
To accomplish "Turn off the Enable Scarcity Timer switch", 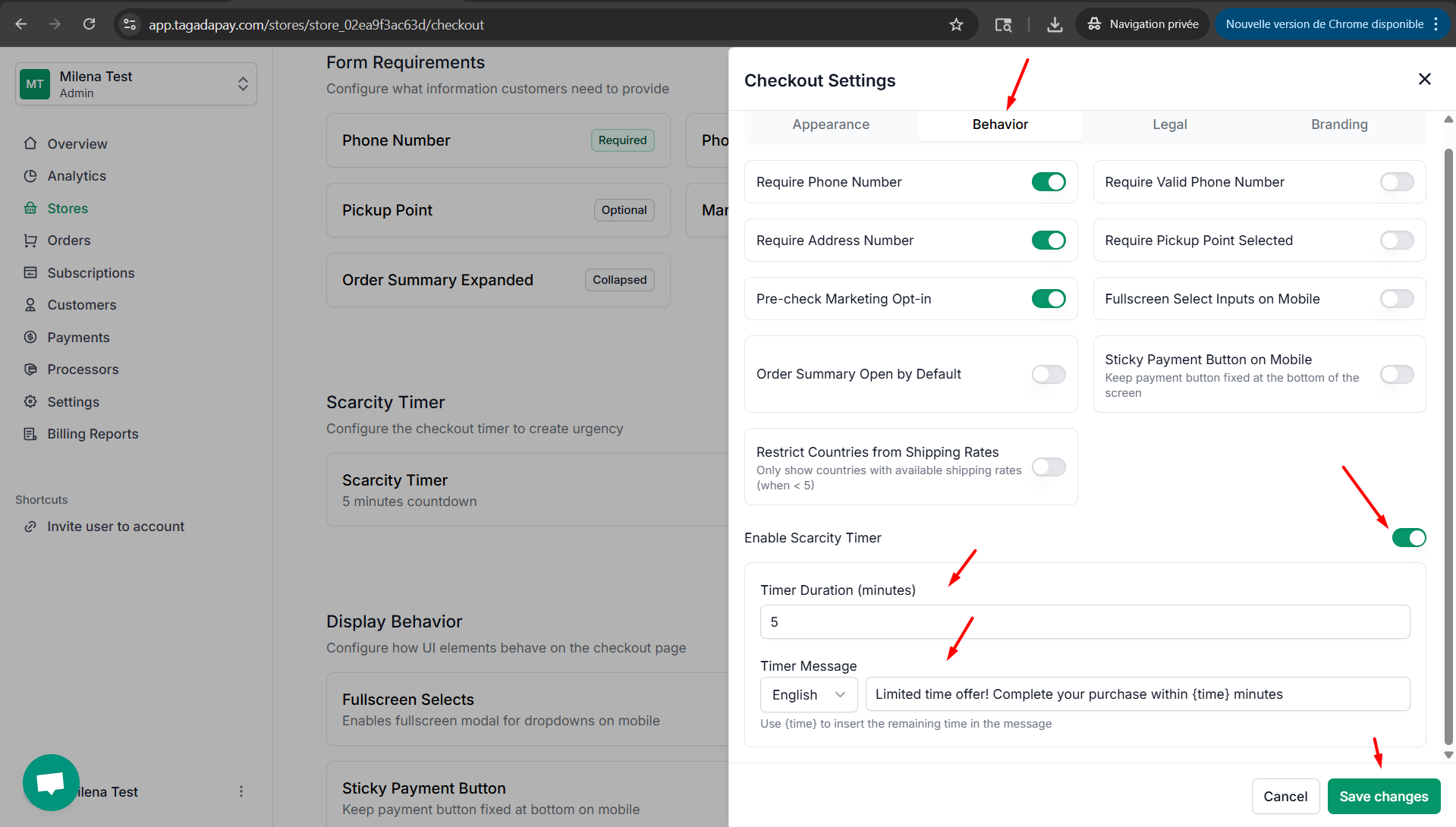I will [x=1408, y=538].
